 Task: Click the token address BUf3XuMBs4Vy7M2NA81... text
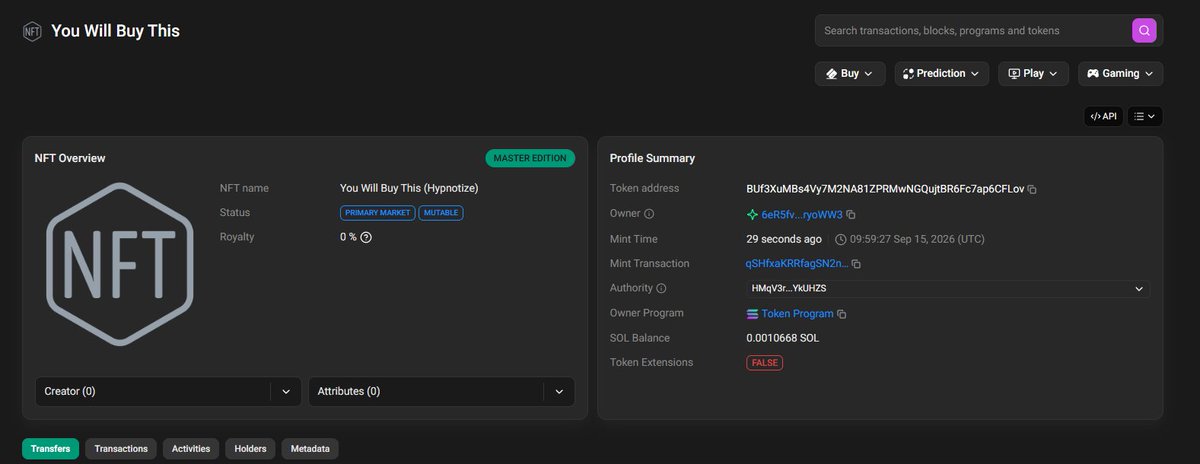pos(885,189)
